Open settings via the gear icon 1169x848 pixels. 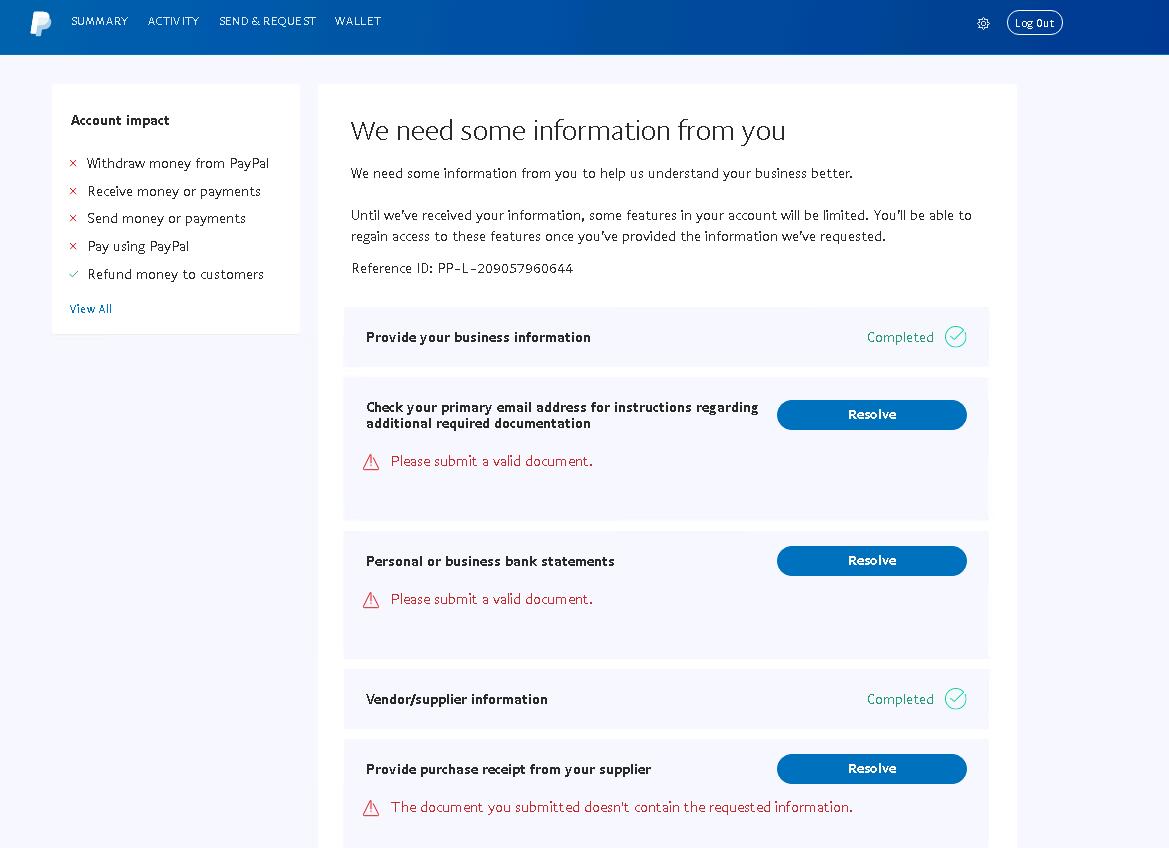[x=983, y=24]
